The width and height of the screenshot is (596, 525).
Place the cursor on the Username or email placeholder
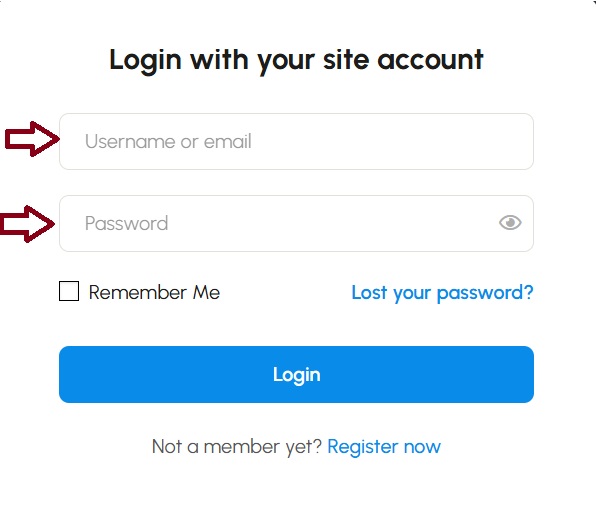[x=168, y=141]
